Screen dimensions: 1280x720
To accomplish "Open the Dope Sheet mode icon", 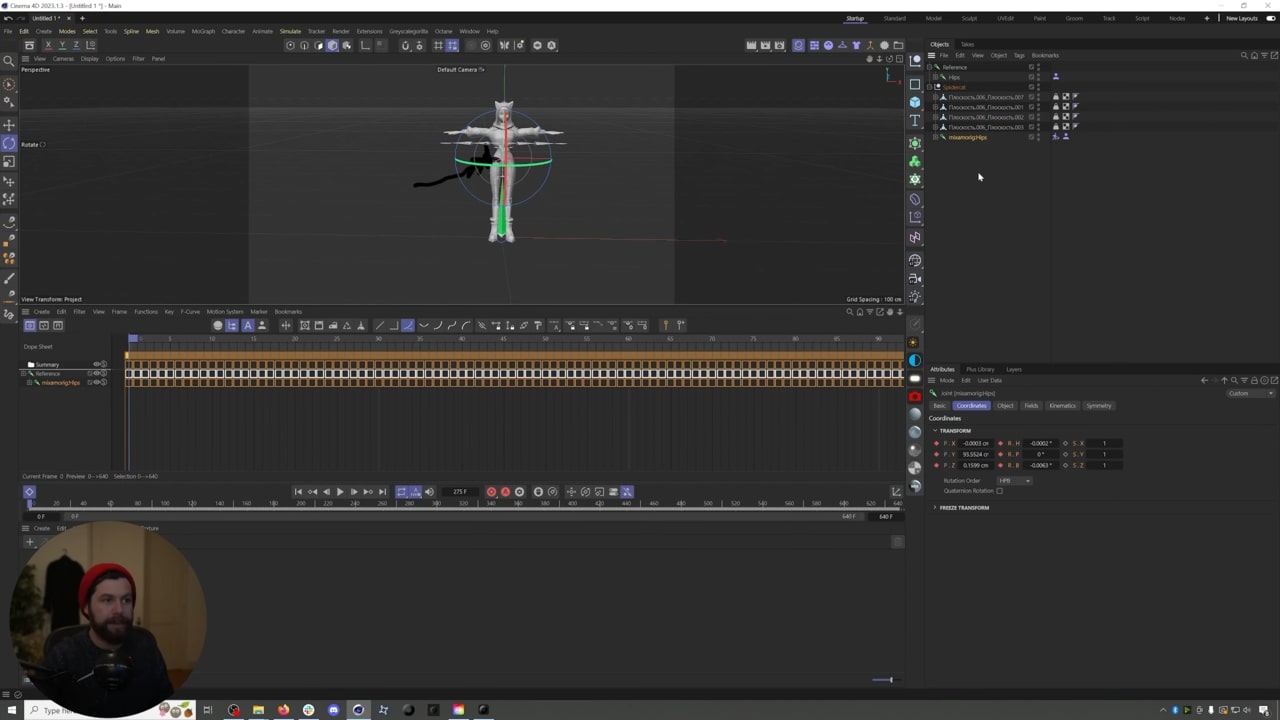I will click(x=30, y=325).
